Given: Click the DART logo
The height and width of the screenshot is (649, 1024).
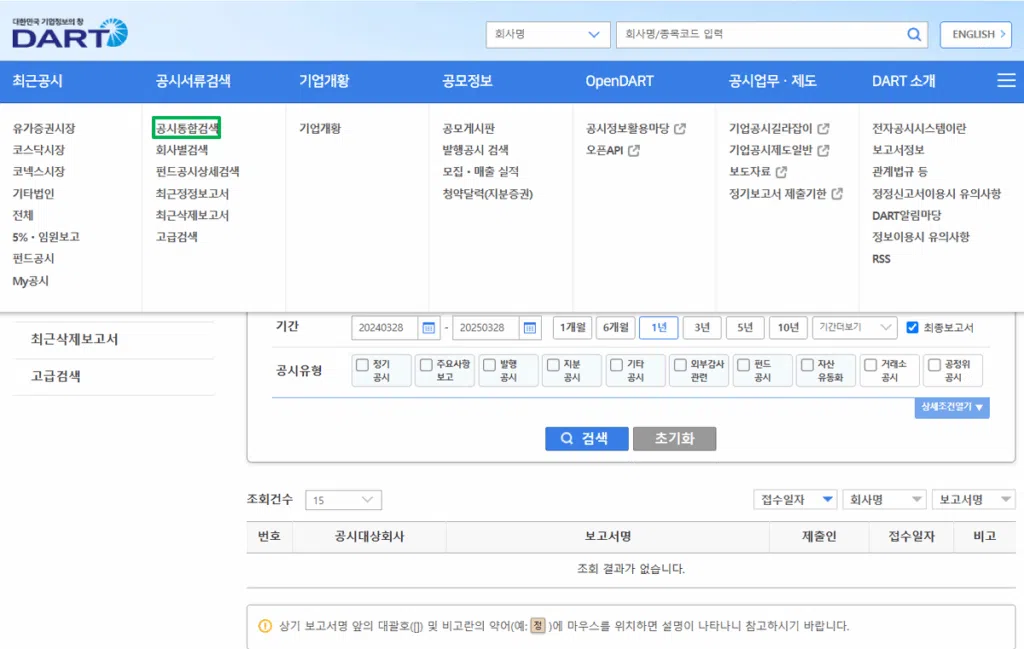Looking at the screenshot, I should click(x=69, y=33).
